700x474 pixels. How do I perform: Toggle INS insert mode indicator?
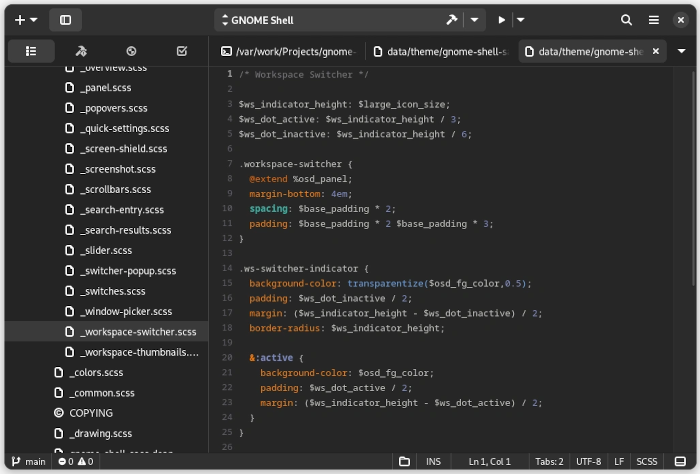433,461
